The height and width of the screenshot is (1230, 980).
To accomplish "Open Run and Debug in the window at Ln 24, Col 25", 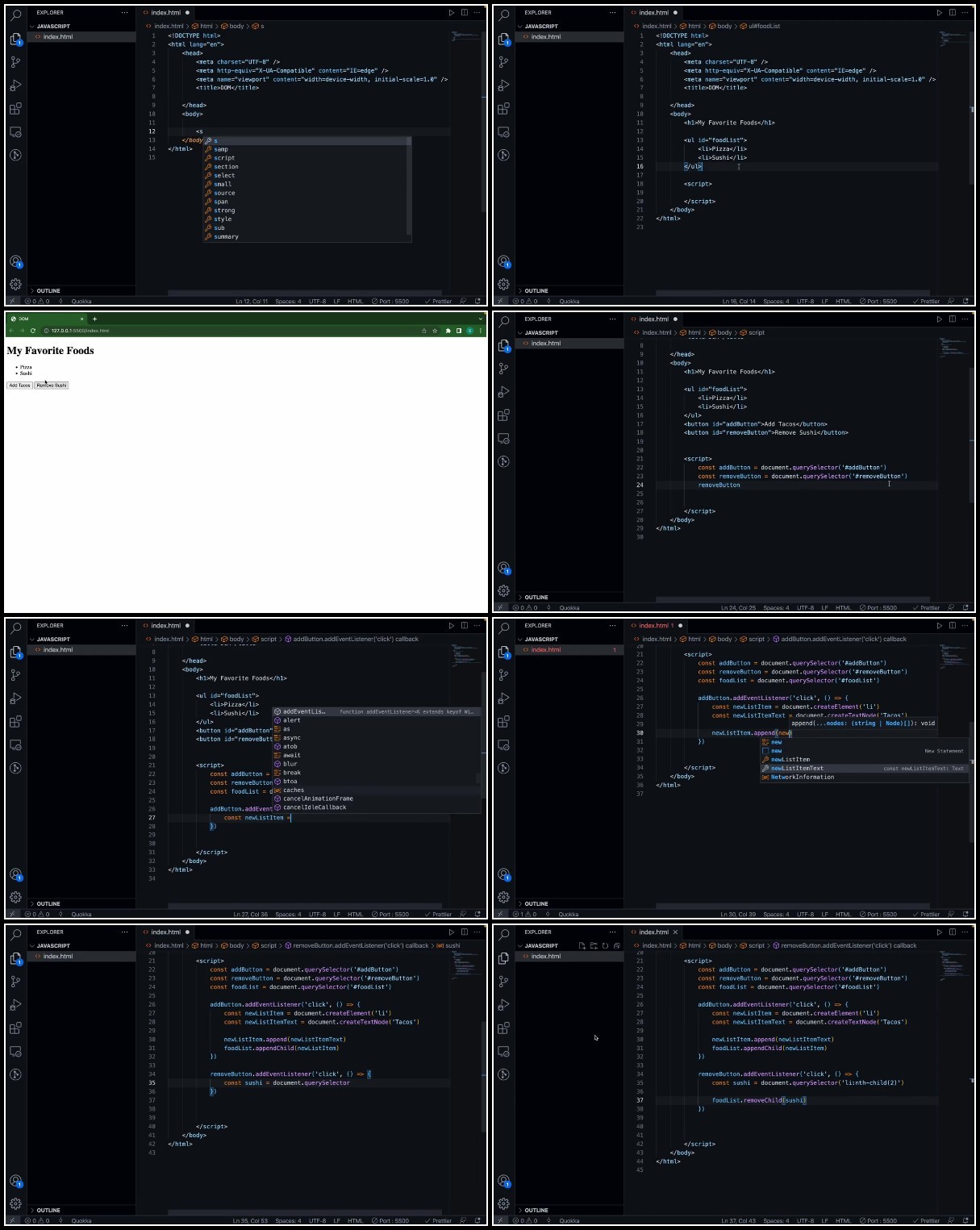I will (x=503, y=392).
